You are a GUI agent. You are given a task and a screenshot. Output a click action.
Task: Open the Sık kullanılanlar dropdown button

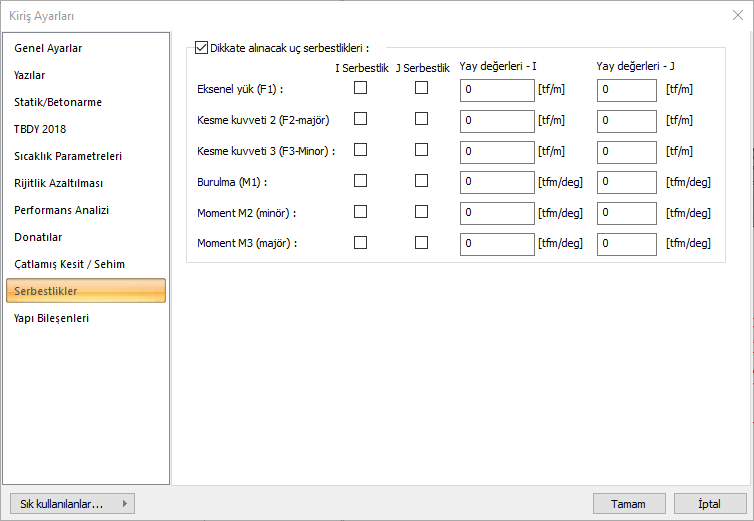[71, 503]
